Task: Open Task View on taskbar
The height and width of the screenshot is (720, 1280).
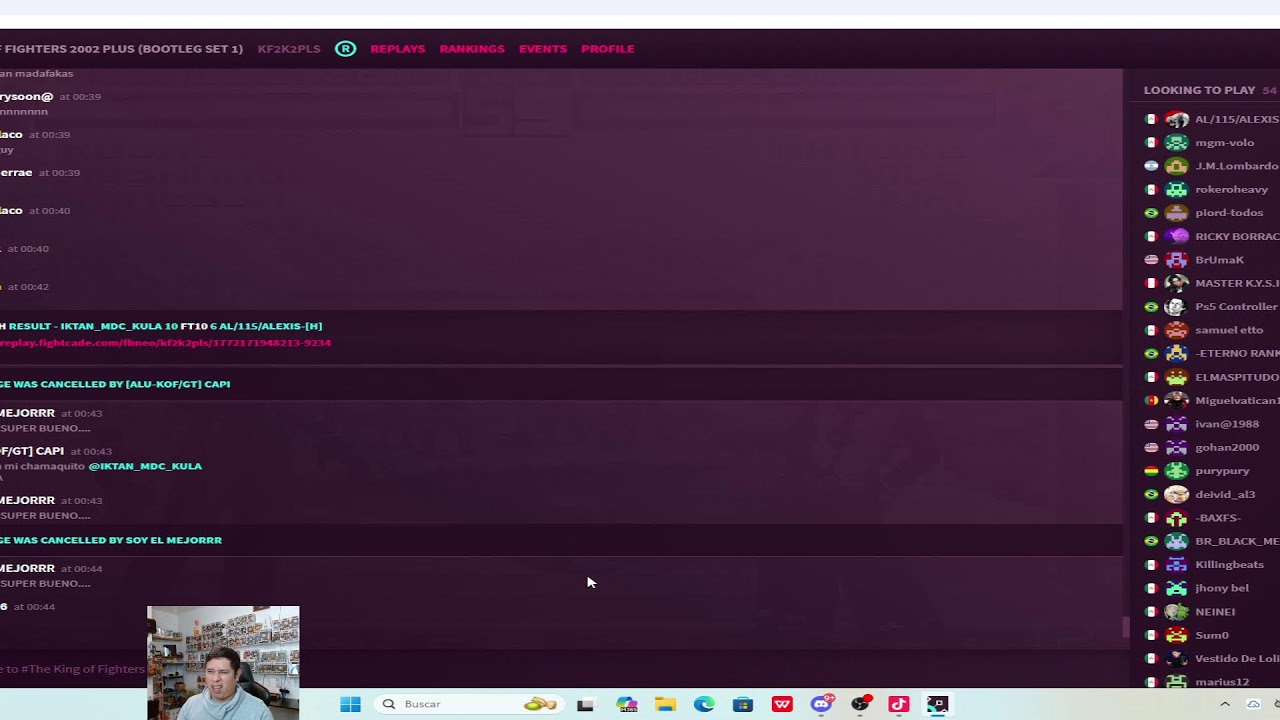Action: 585,705
